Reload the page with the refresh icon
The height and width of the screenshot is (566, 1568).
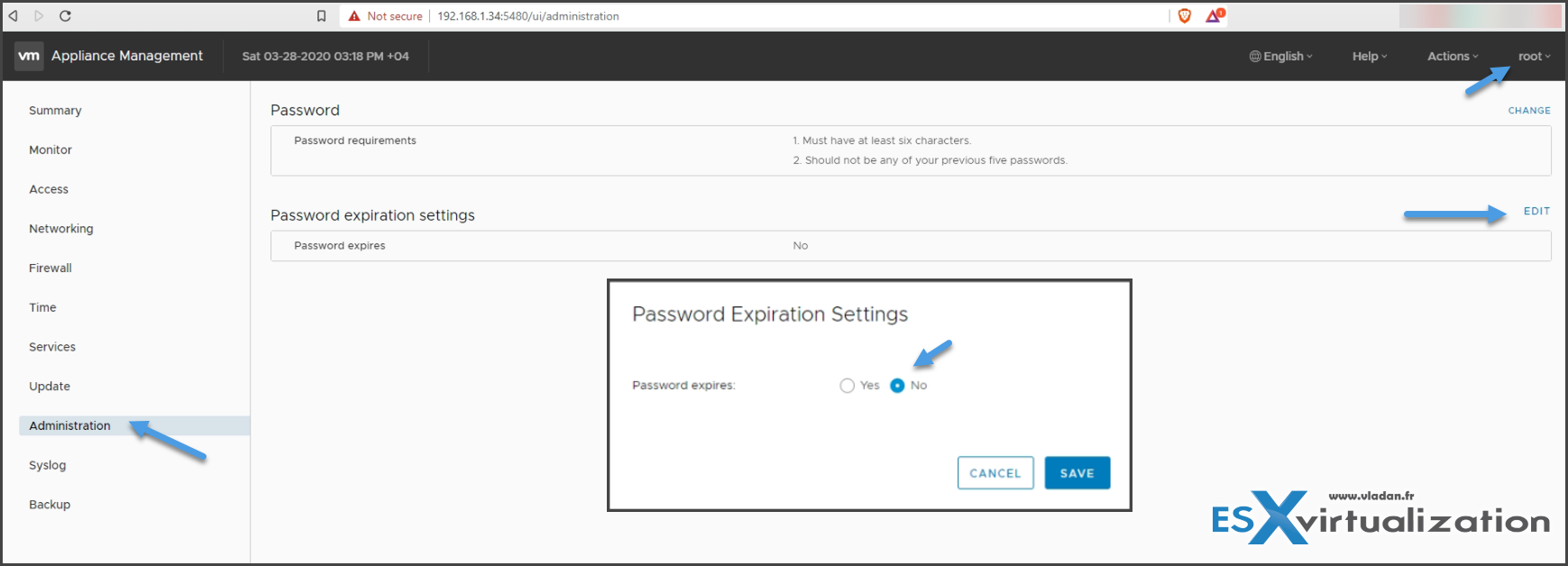tap(65, 16)
